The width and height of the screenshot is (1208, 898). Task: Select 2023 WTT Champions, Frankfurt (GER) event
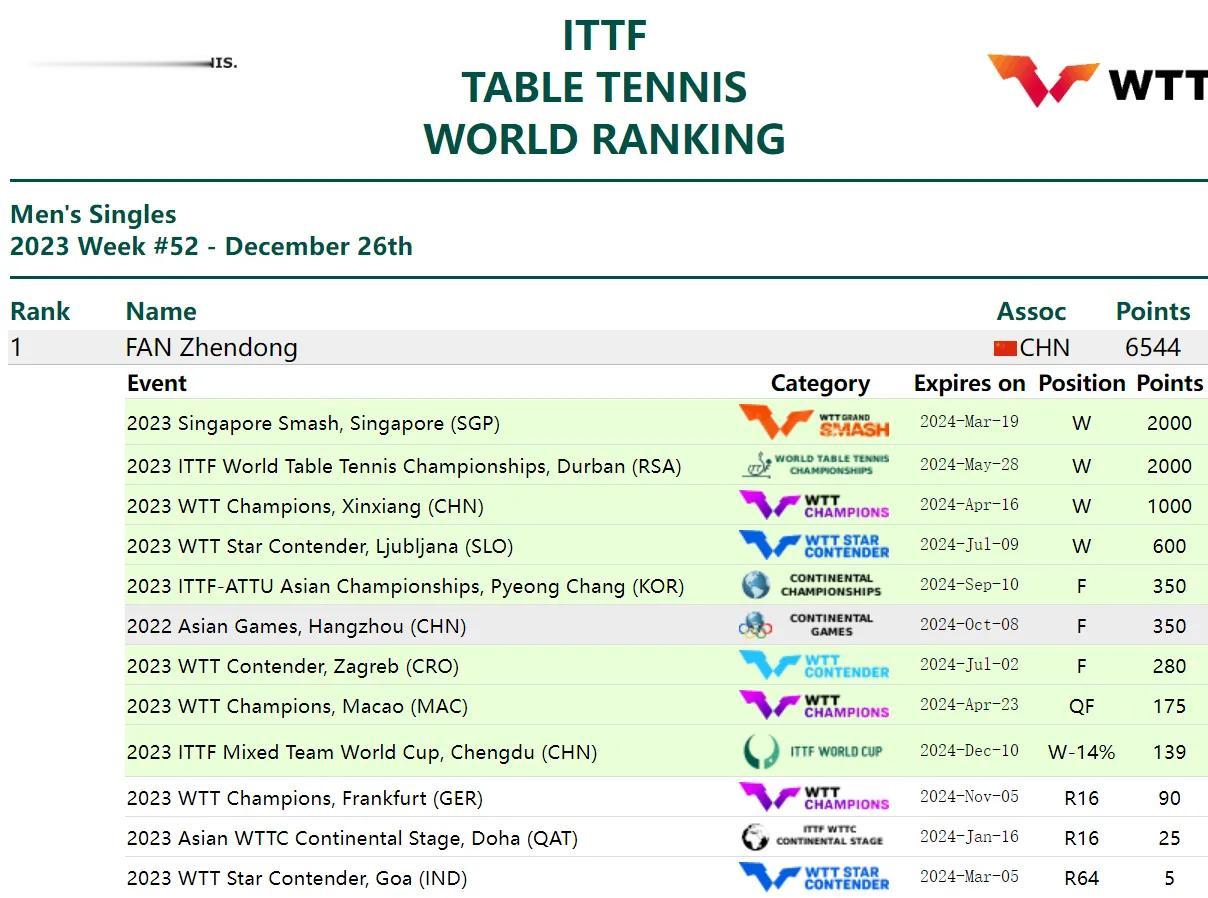click(305, 798)
